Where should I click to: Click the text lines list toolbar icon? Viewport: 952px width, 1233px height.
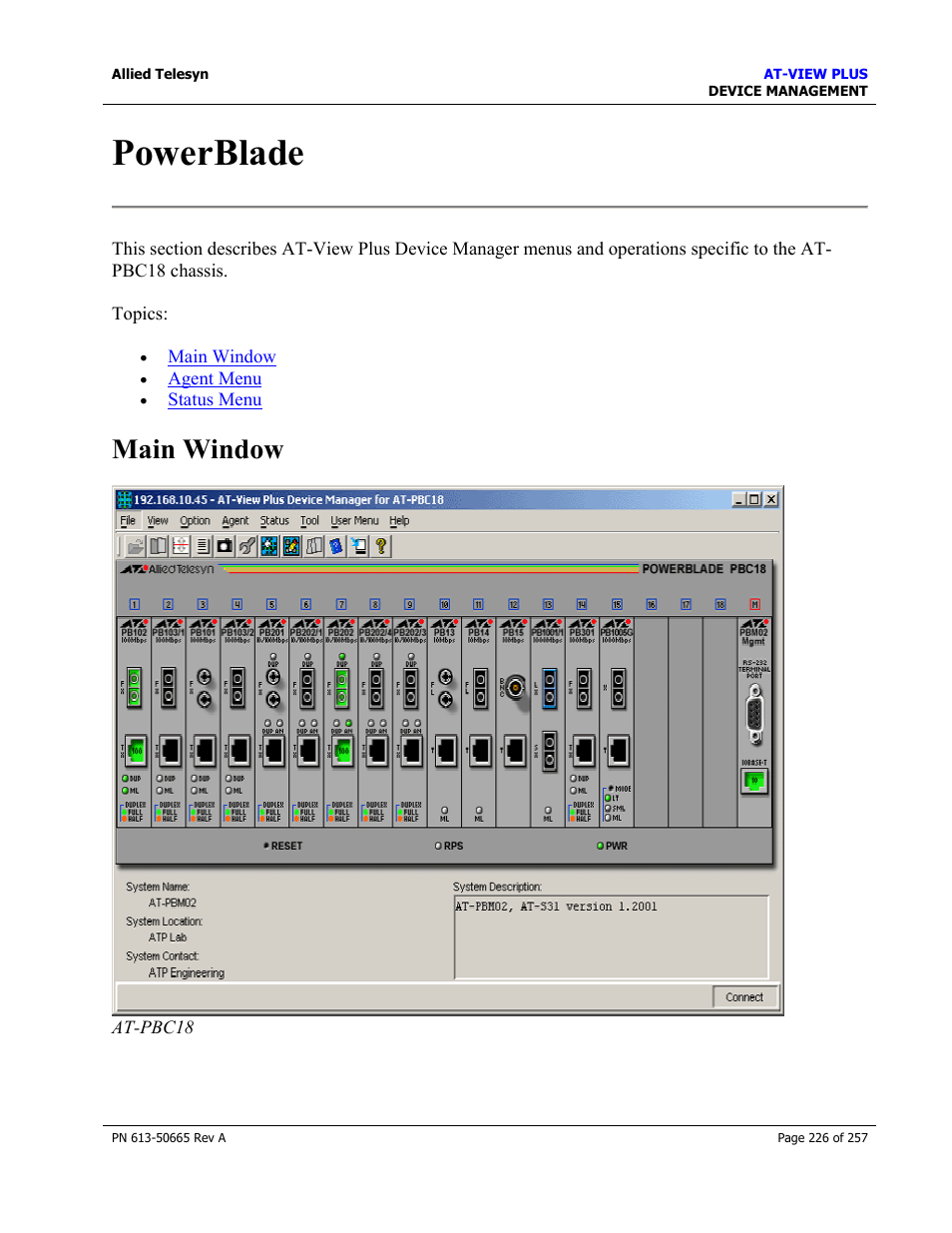click(203, 546)
